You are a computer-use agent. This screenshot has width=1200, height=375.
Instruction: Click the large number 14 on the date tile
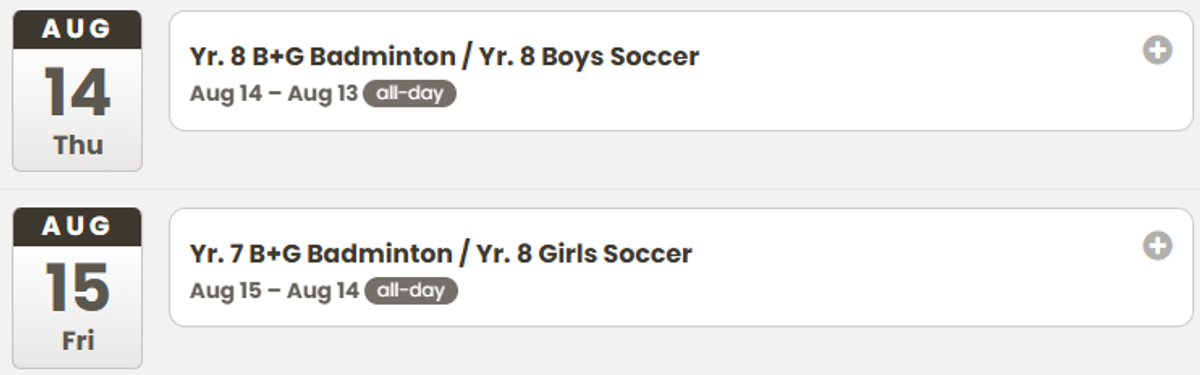click(x=77, y=93)
